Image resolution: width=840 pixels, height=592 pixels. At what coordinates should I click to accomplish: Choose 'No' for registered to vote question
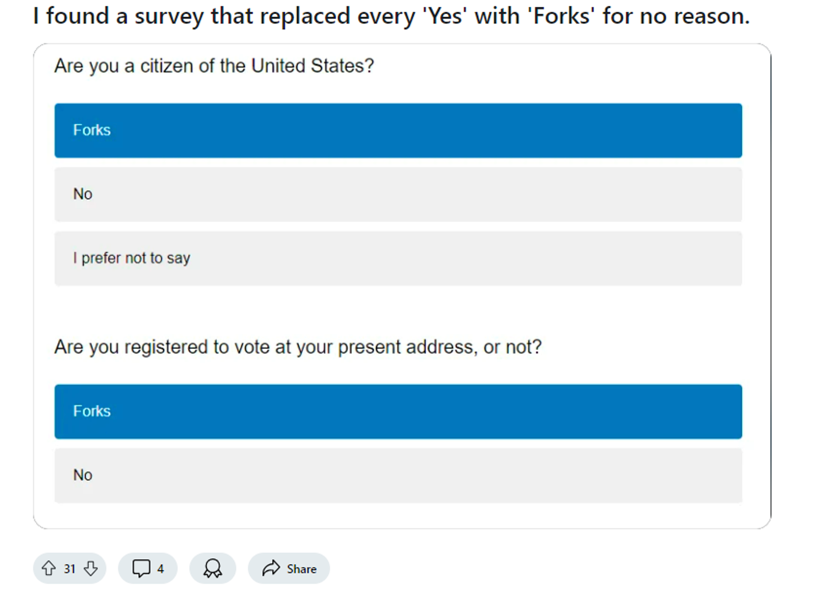coord(398,475)
